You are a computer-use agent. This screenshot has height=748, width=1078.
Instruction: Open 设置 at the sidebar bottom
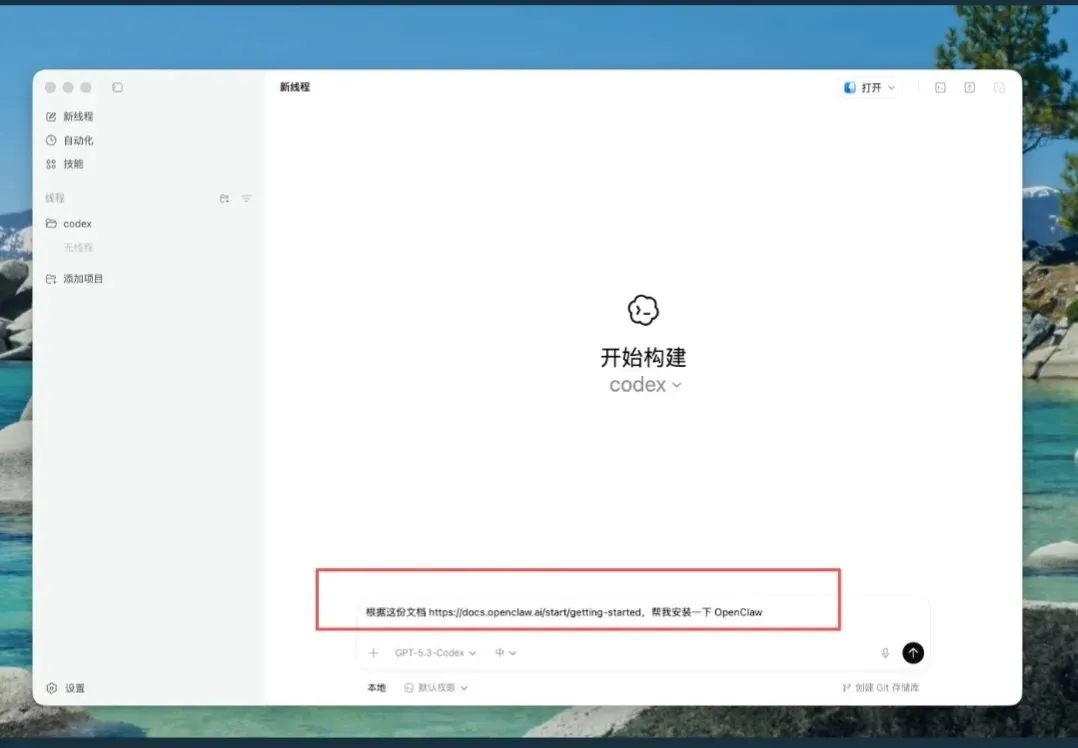[x=65, y=688]
